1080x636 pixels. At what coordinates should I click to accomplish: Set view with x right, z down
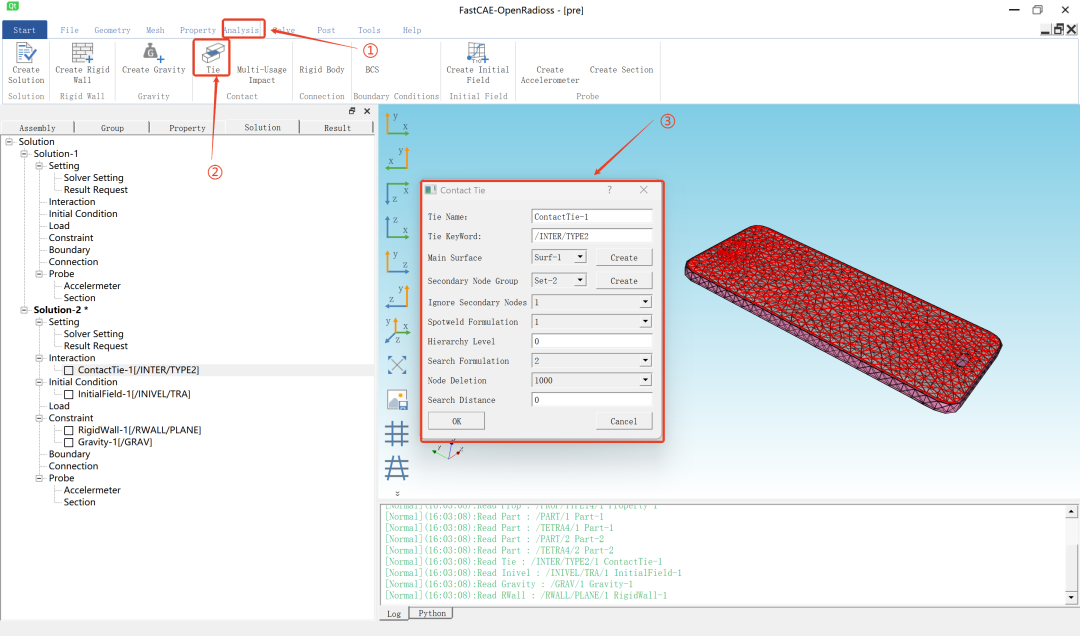pyautogui.click(x=397, y=193)
